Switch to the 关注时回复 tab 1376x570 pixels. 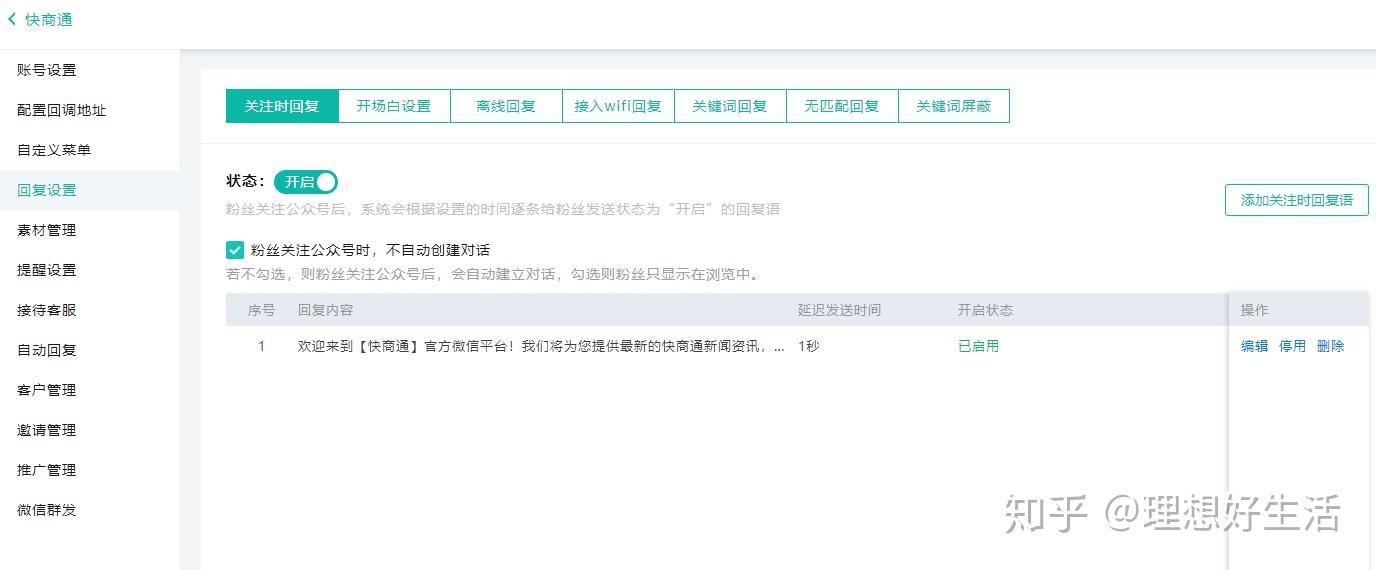(x=282, y=106)
